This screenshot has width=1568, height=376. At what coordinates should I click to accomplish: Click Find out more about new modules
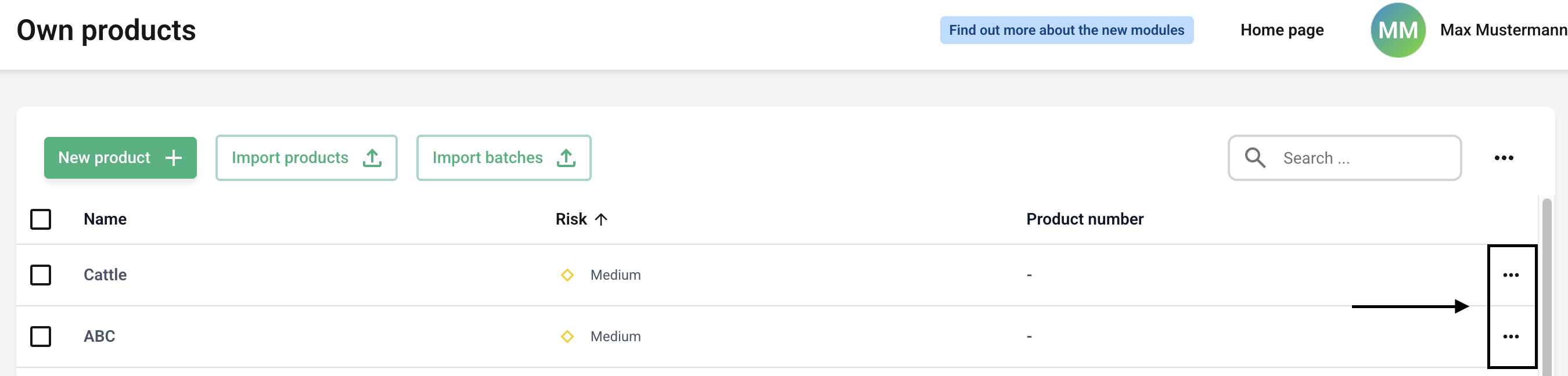click(1066, 30)
